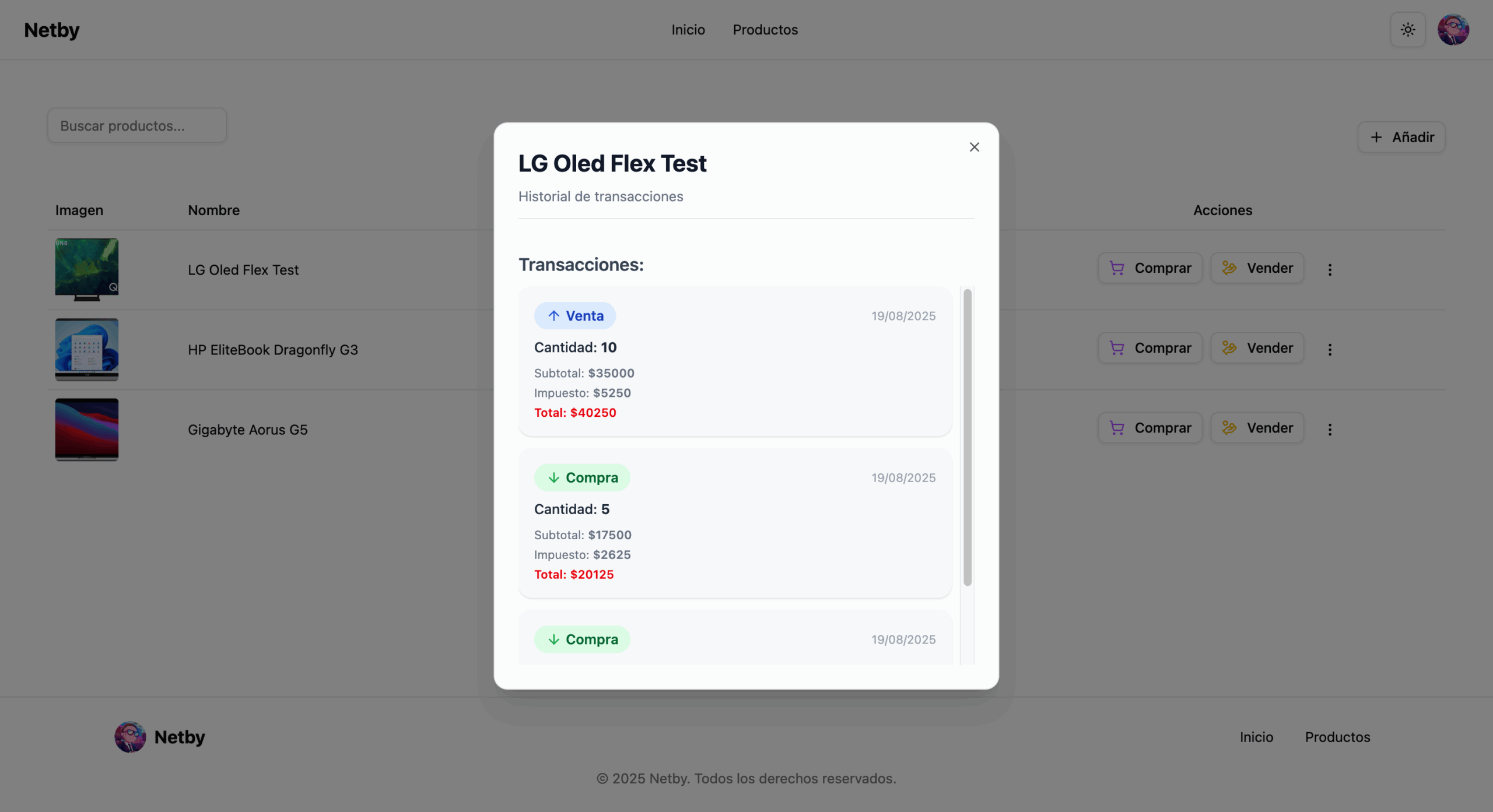Open Productos in top navigation
Image resolution: width=1493 pixels, height=812 pixels.
pyautogui.click(x=765, y=30)
